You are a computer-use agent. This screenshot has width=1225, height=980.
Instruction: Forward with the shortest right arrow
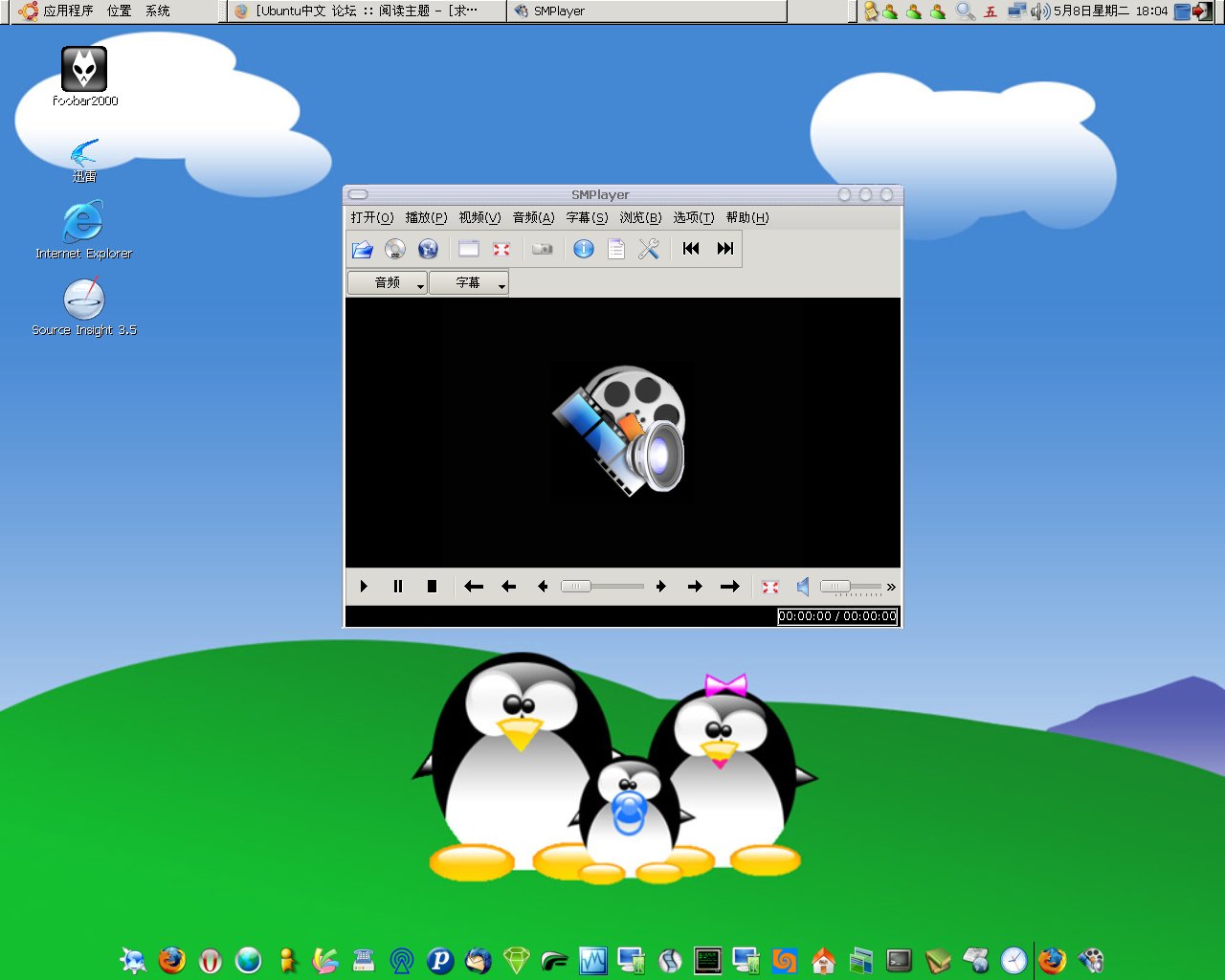pos(661,587)
